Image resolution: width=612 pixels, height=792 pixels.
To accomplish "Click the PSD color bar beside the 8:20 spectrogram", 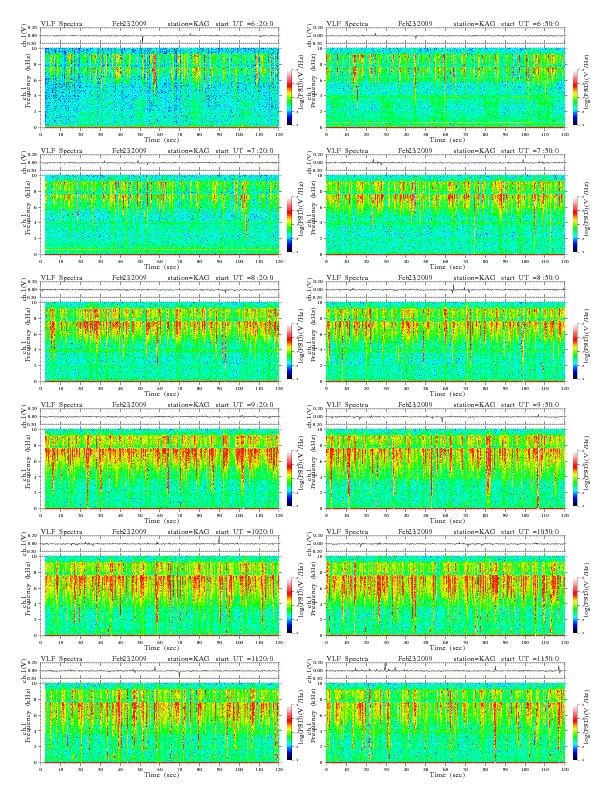I will [x=289, y=351].
